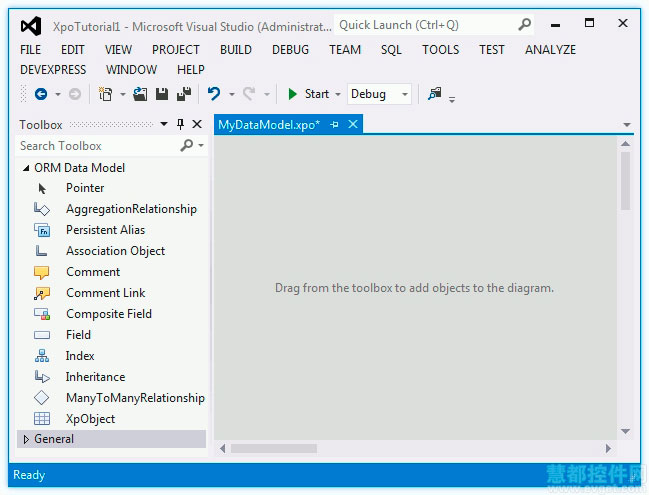Viewport: 649px width, 495px height.
Task: Open the Start button dropdown arrow
Action: pyautogui.click(x=338, y=94)
